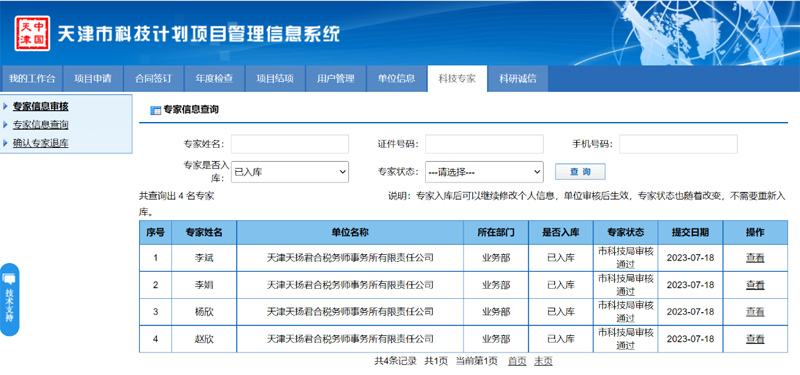Click the 证件号码 input field

pos(484,144)
